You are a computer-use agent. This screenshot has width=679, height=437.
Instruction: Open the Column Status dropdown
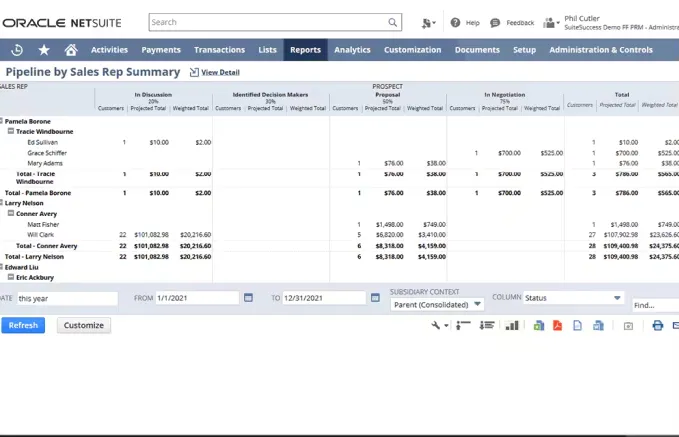pyautogui.click(x=572, y=298)
